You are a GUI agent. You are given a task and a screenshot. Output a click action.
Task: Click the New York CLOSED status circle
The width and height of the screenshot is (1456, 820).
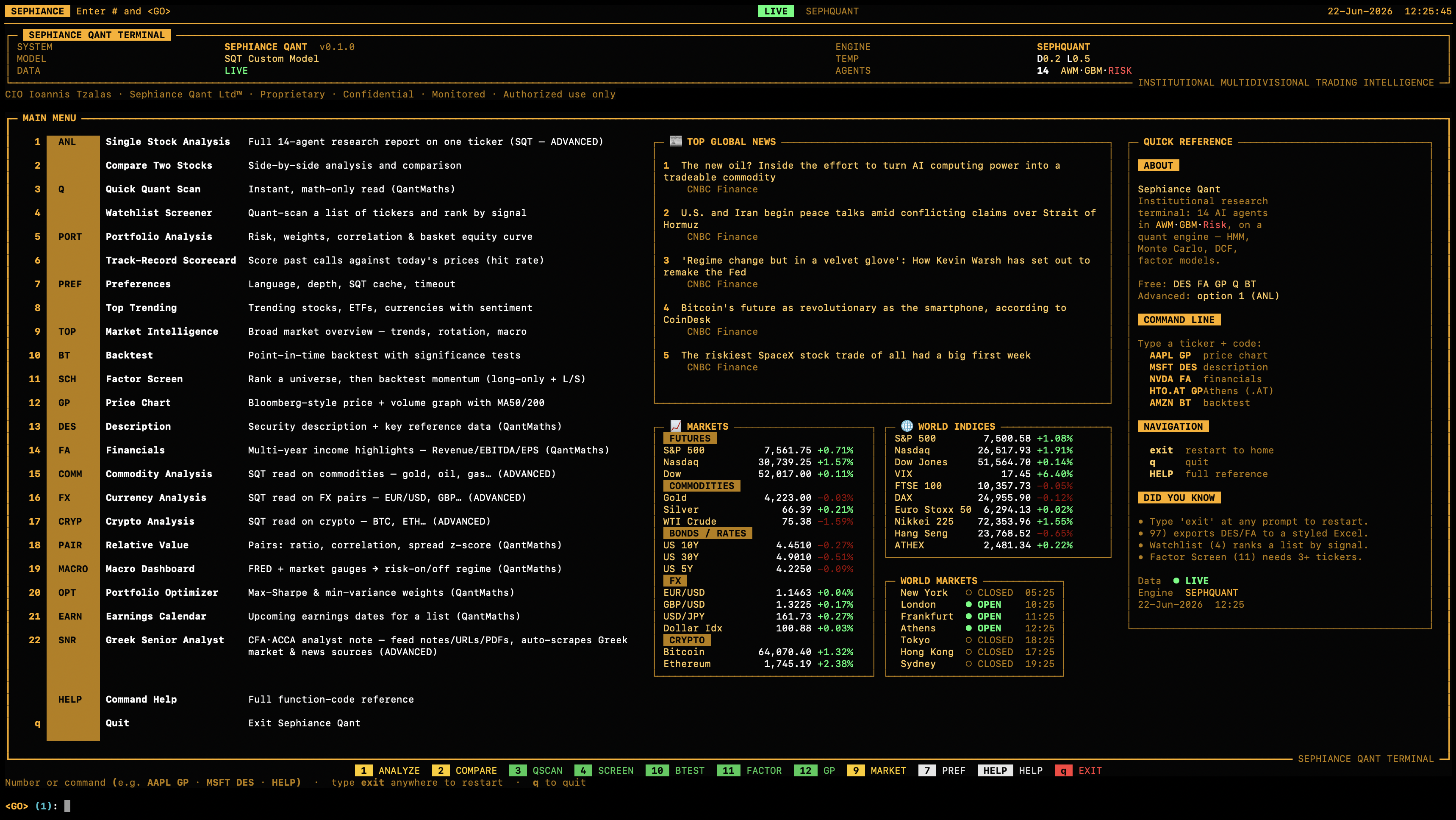tap(968, 593)
